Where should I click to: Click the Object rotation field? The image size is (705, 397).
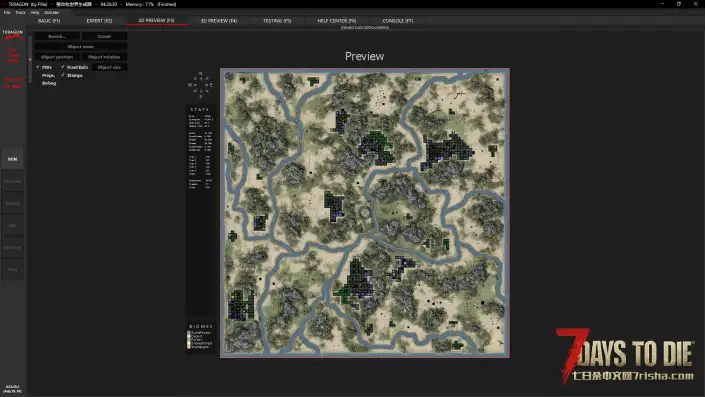tap(104, 57)
